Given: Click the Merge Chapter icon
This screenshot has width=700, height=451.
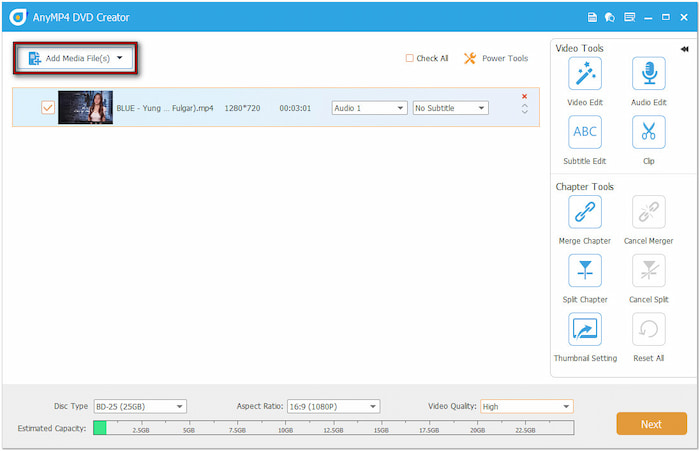Looking at the screenshot, I should pos(584,212).
